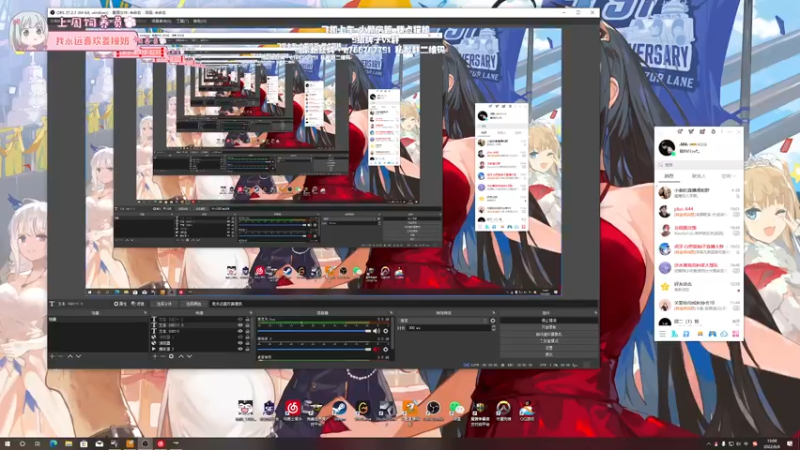Open the 工具(T) menu in OBS
Screen dimensions: 800x450
click(183, 21)
